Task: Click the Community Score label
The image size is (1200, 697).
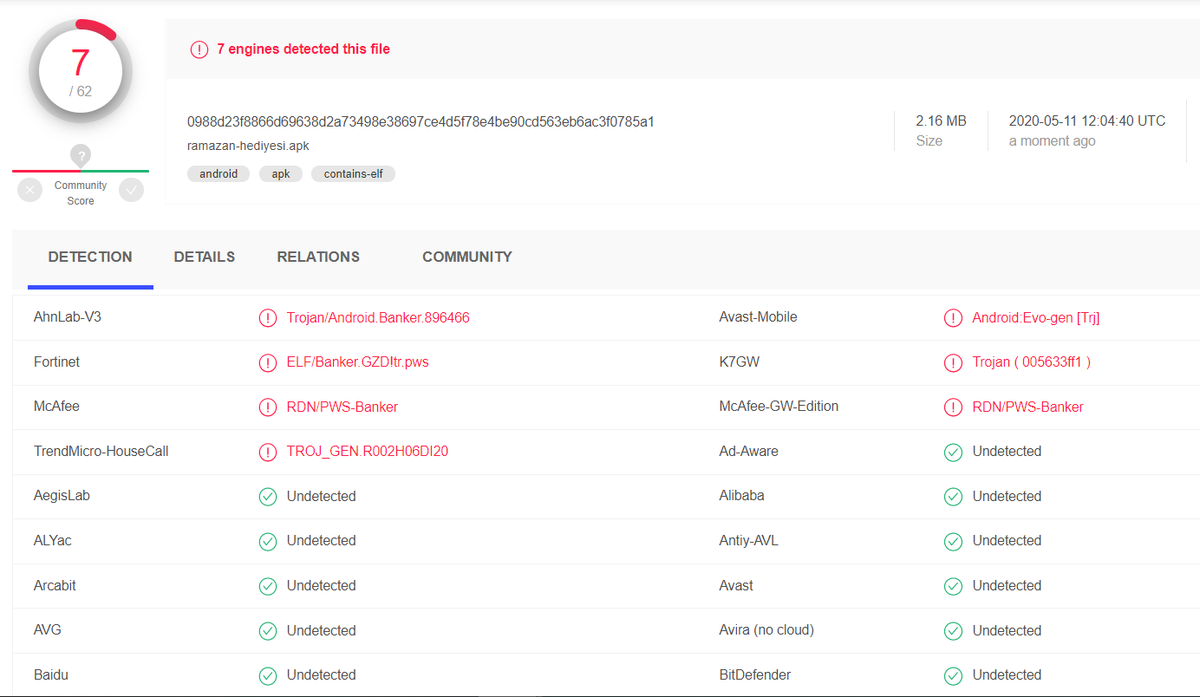Action: pyautogui.click(x=81, y=193)
